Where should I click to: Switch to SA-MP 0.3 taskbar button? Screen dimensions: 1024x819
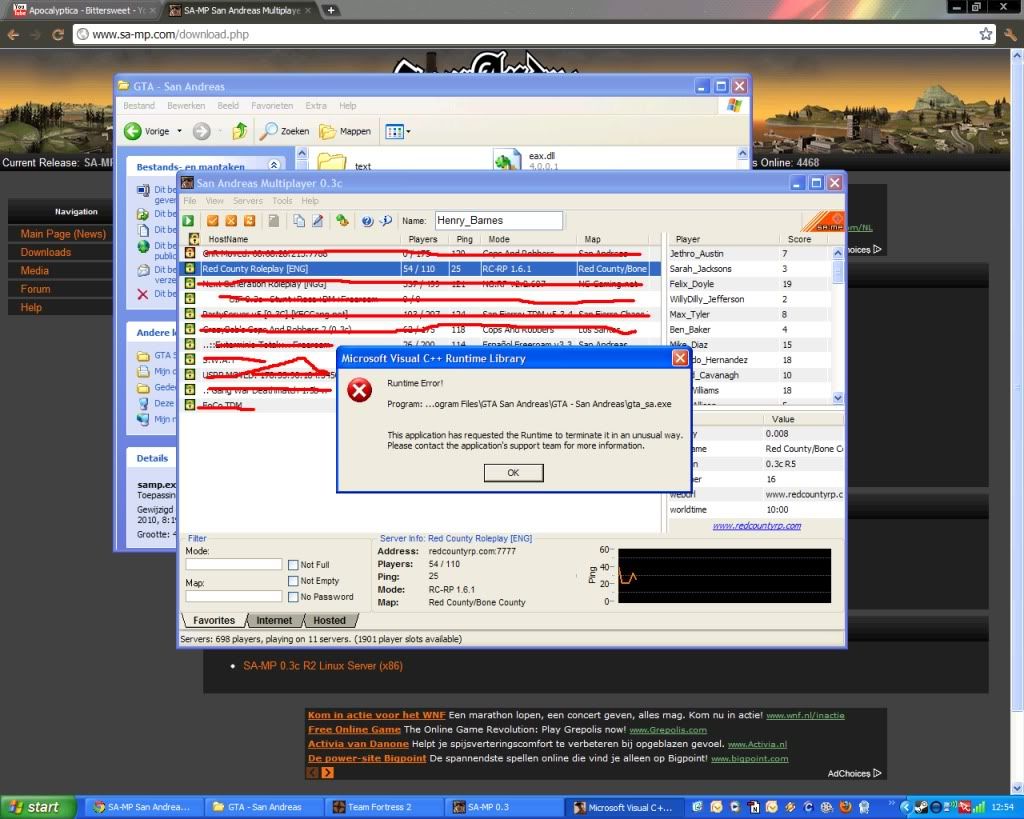[x=503, y=807]
